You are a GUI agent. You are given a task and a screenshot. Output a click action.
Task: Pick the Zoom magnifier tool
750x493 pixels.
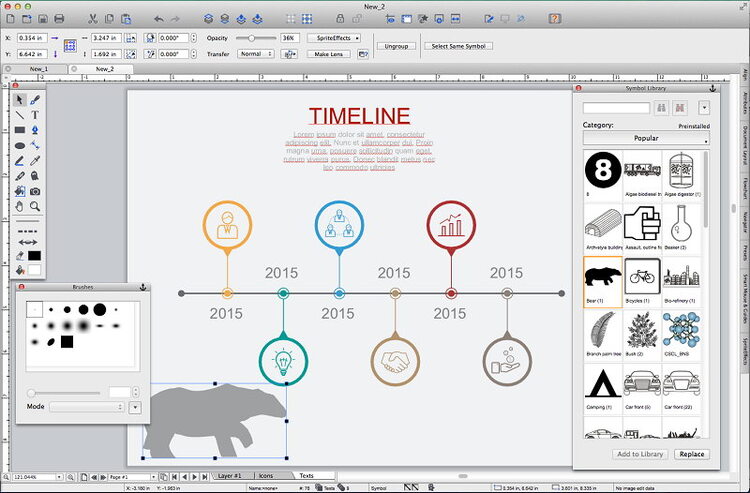click(x=35, y=206)
